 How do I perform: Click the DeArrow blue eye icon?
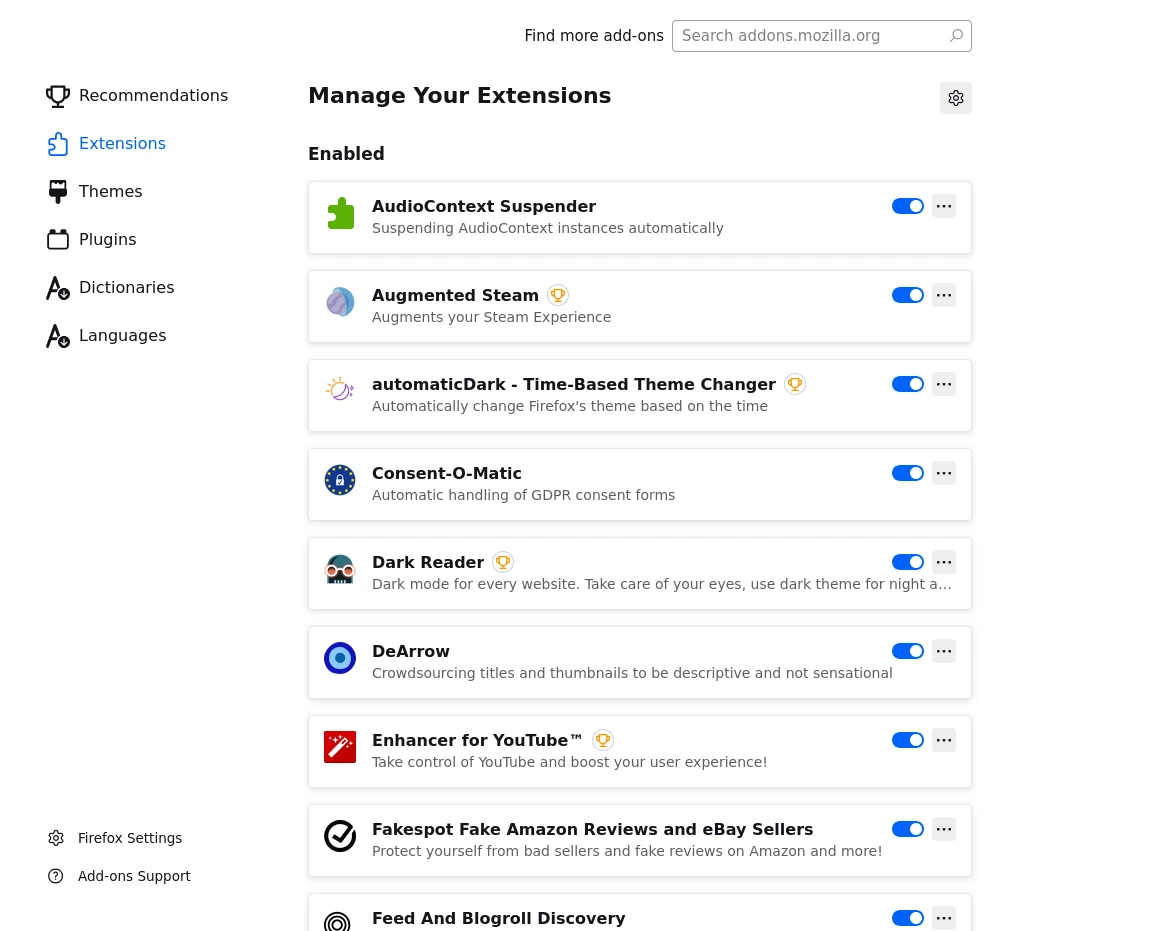click(x=340, y=658)
